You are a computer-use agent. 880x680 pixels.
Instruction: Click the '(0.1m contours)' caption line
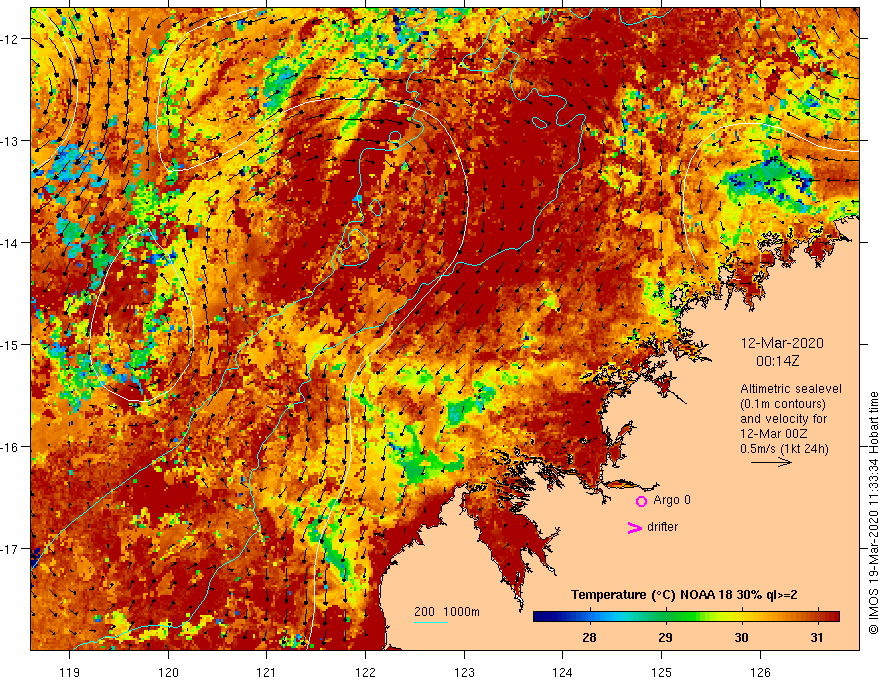tap(783, 404)
